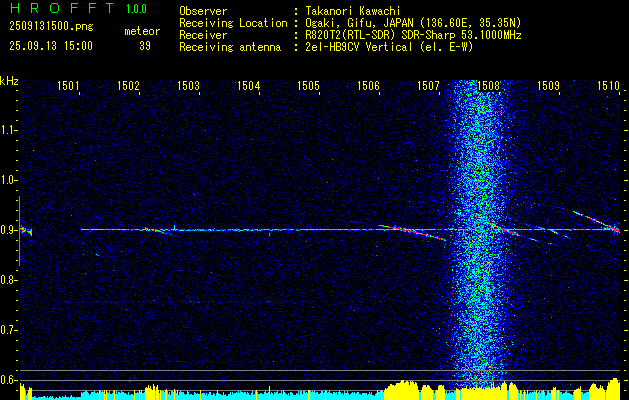Click the 1.1 kHz frequency label
This screenshot has height=400, width=629.
[x=7, y=130]
